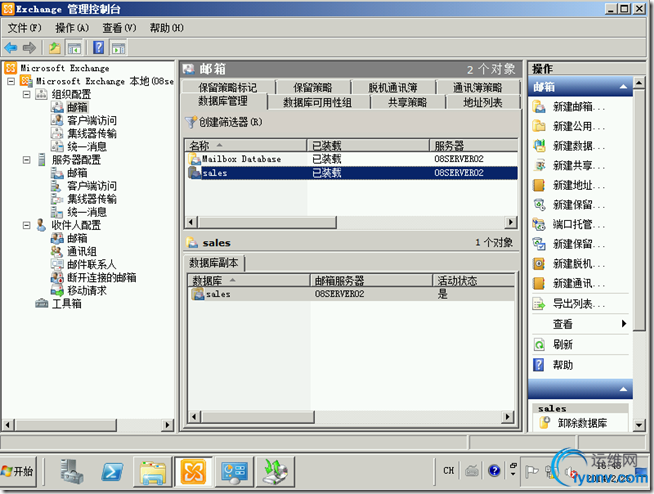The width and height of the screenshot is (654, 494).
Task: Click the funnel icon for 创建筛选器
Action: 191,122
